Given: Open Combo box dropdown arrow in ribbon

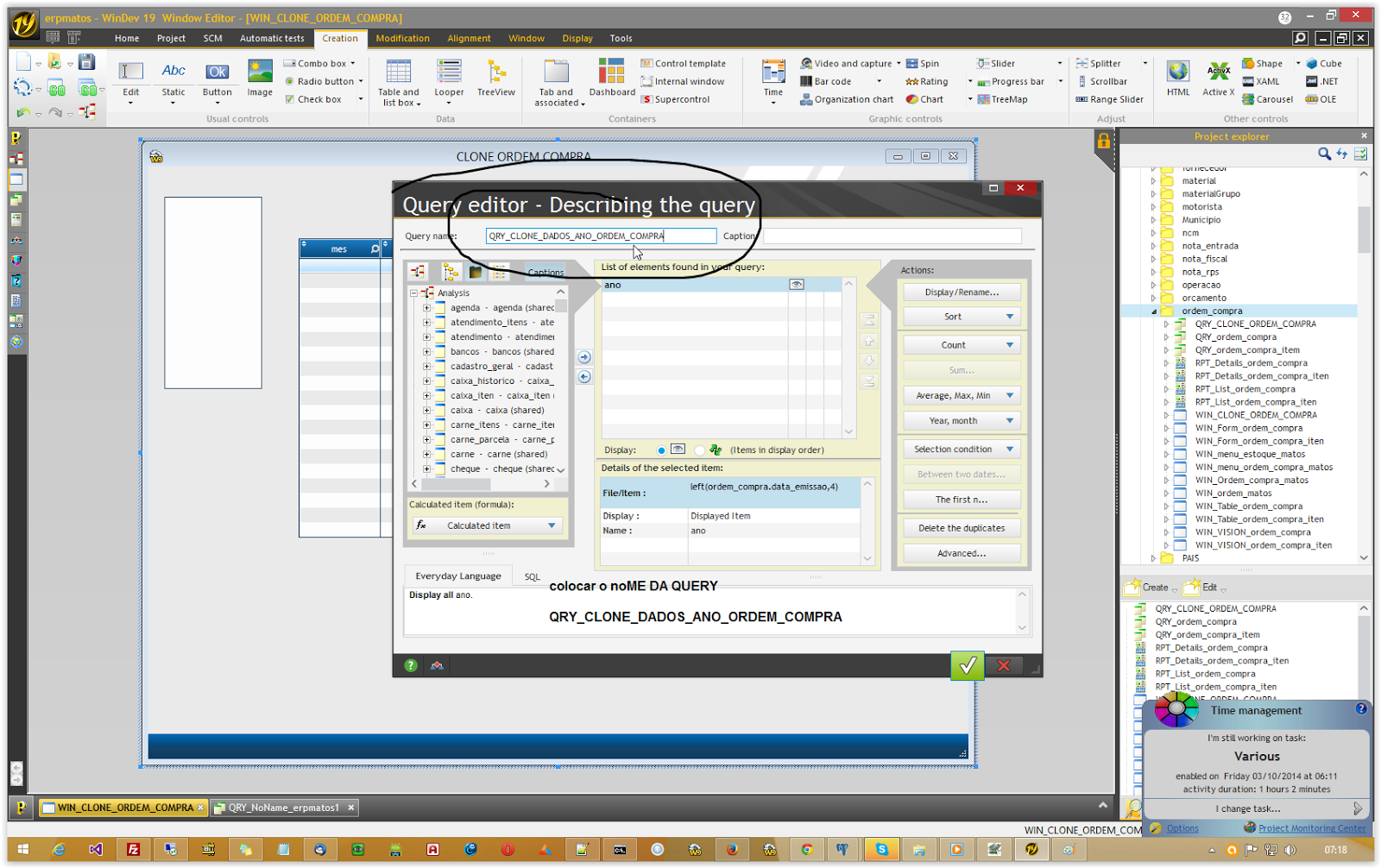Looking at the screenshot, I should (353, 63).
